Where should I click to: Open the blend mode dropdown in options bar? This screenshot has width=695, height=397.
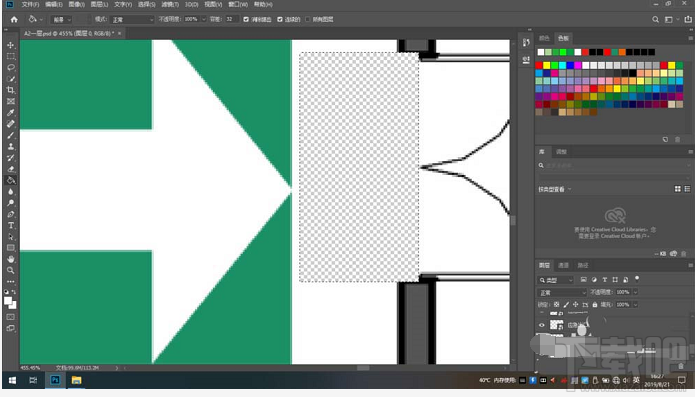[132, 19]
